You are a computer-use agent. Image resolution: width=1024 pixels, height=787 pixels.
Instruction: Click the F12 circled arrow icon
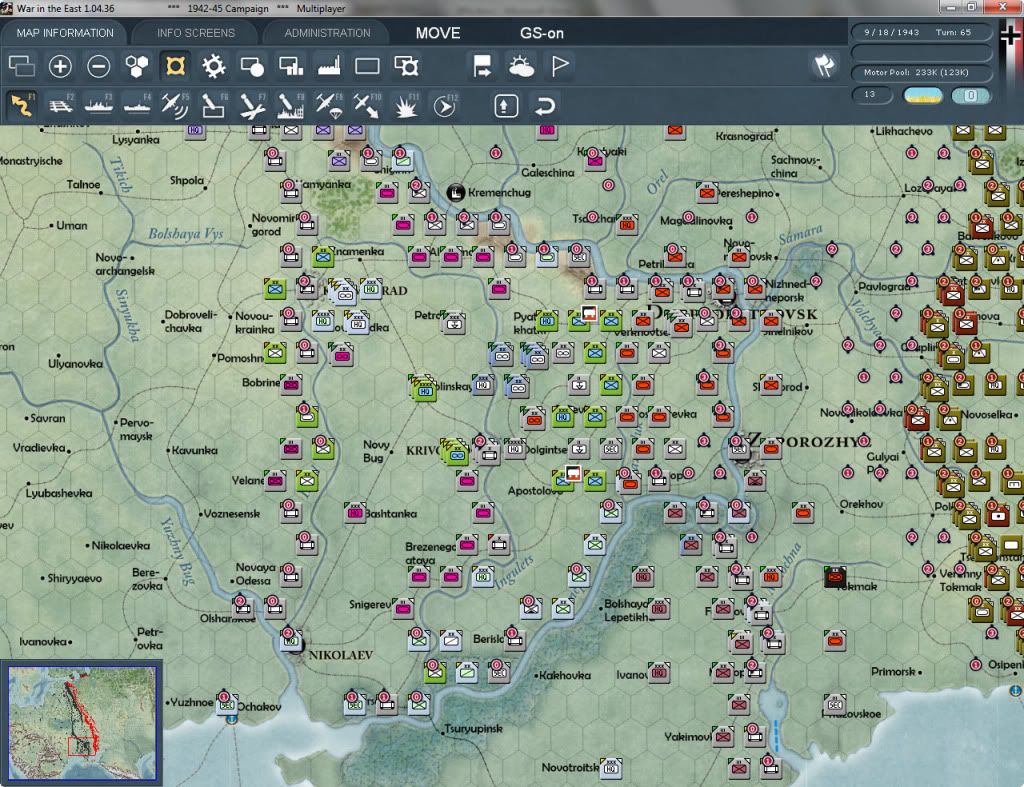445,105
